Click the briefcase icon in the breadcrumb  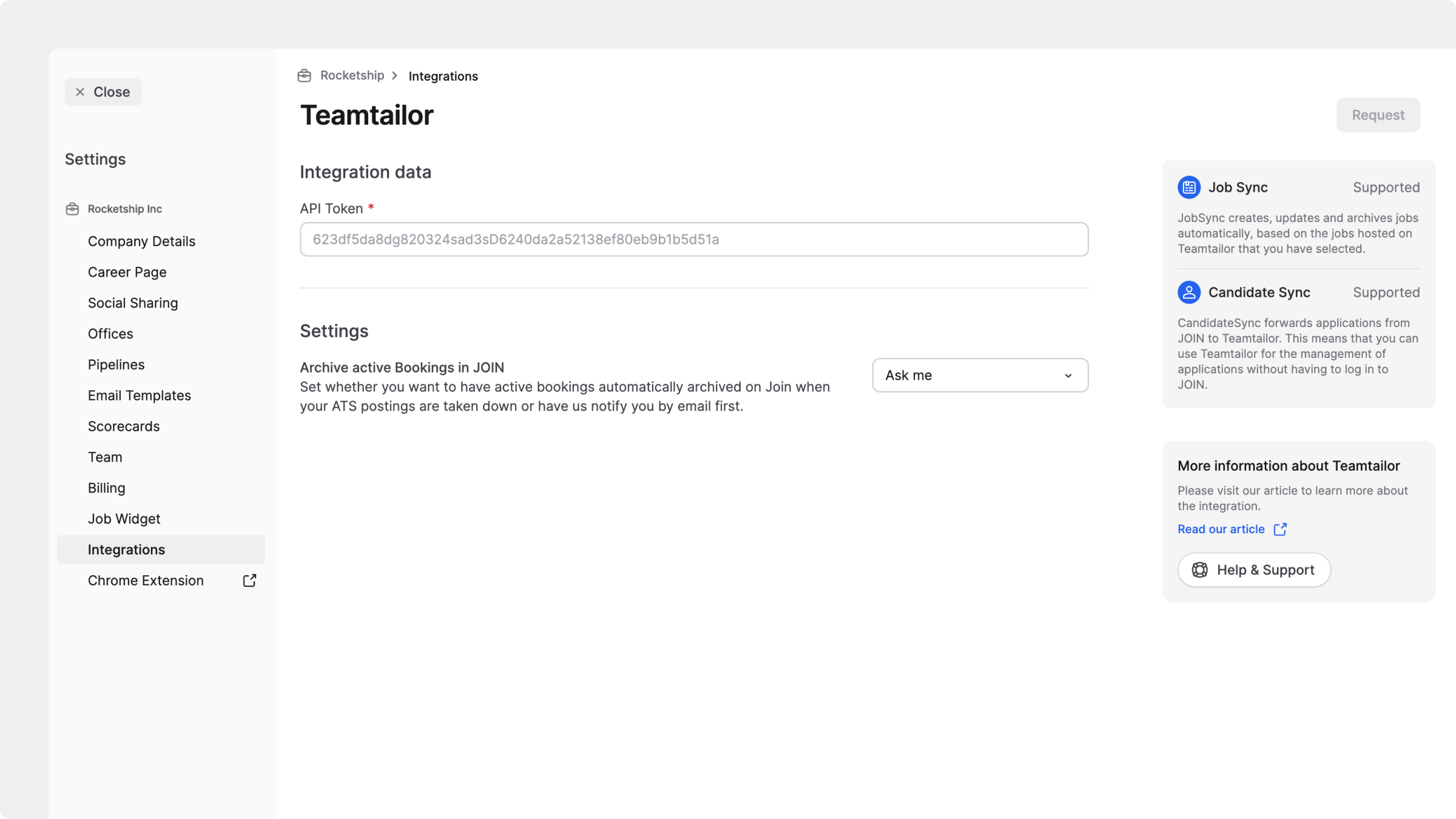304,76
